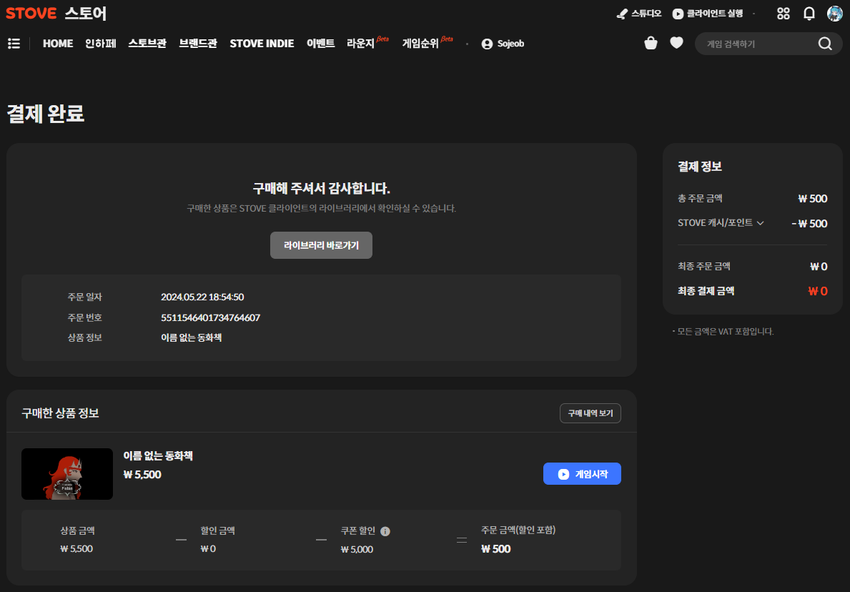The height and width of the screenshot is (592, 850).
Task: Click 라이브러리 바로가기 button
Action: (321, 246)
